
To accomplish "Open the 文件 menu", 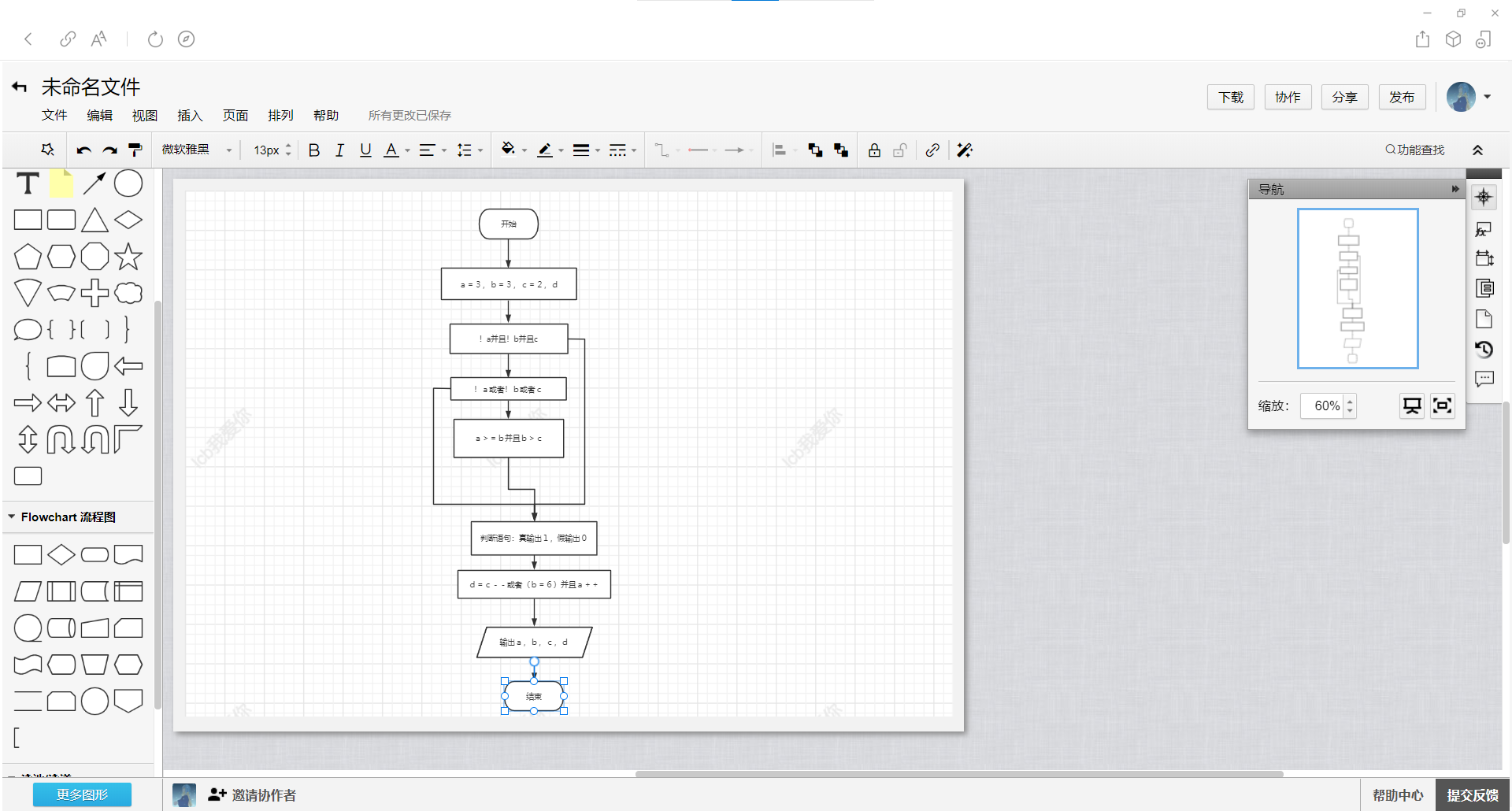I will click(x=54, y=116).
